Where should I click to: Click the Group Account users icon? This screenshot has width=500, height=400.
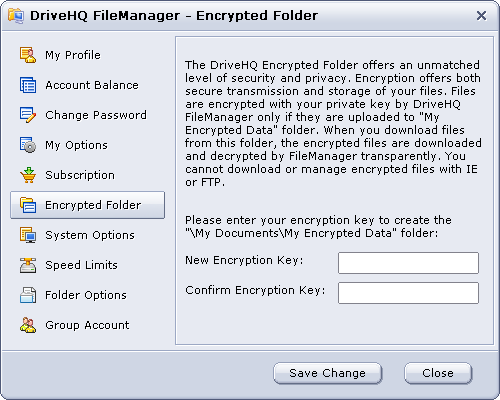[28, 325]
